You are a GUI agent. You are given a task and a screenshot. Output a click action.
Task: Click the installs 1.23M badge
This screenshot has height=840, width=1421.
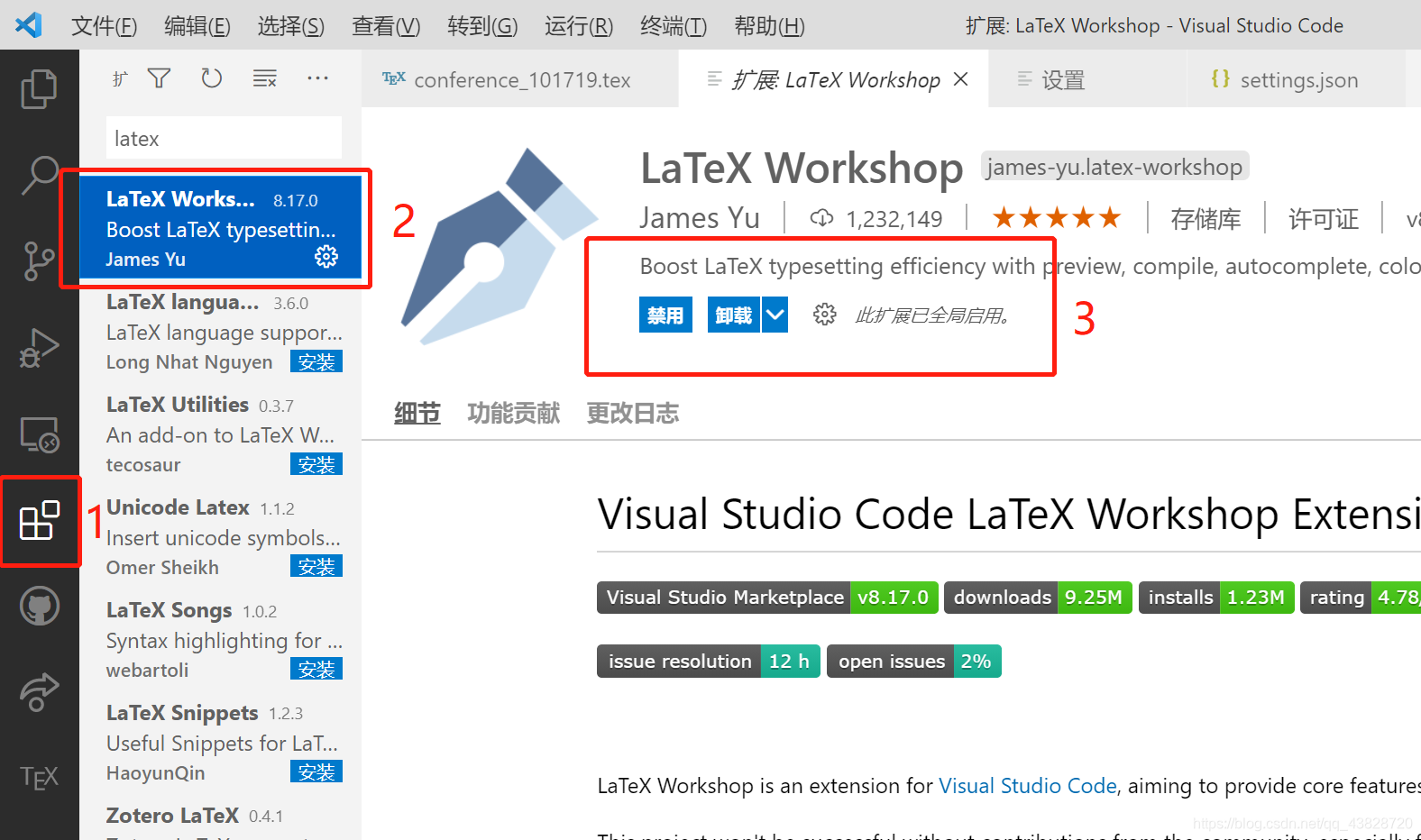pyautogui.click(x=1216, y=598)
